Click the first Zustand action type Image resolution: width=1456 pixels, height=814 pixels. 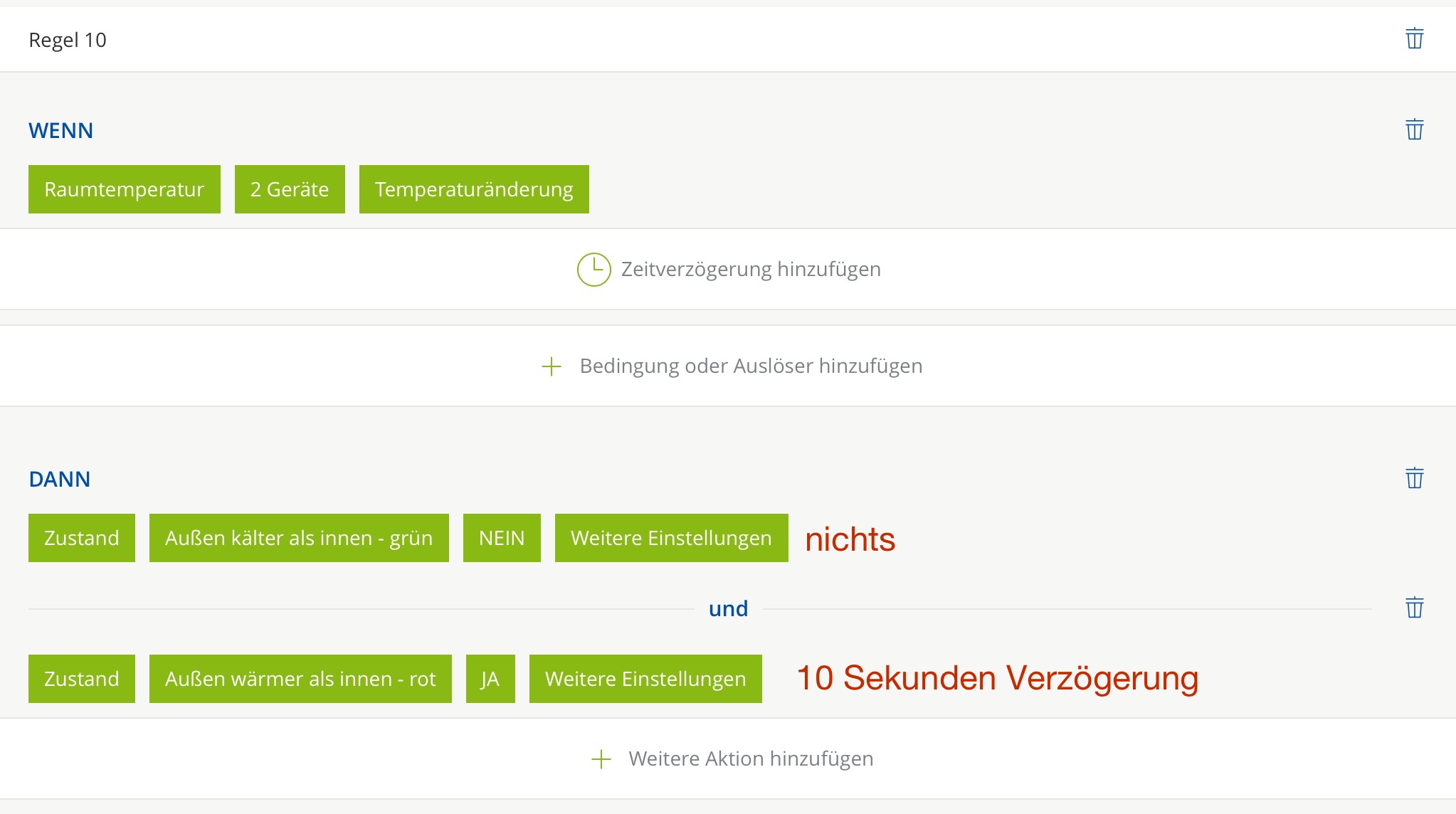click(82, 538)
